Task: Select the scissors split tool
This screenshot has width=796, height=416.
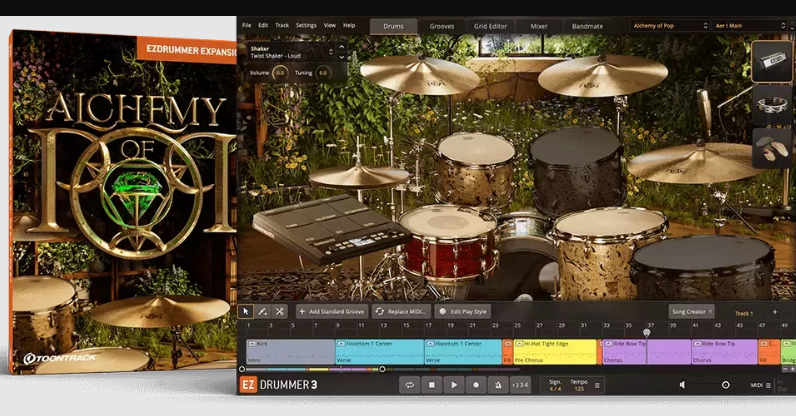Action: point(279,311)
